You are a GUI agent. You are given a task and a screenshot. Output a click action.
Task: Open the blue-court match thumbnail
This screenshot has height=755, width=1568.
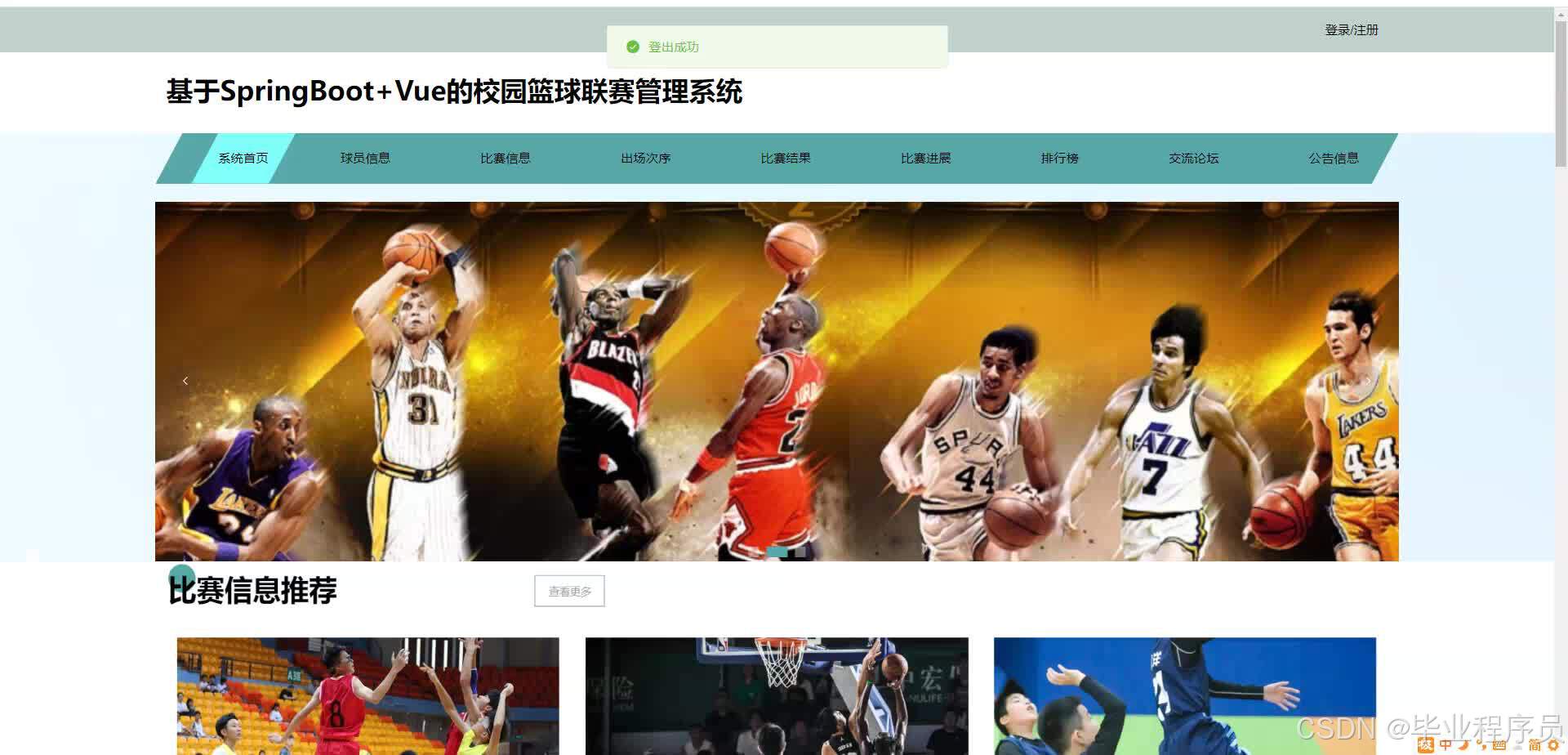[x=1185, y=696]
